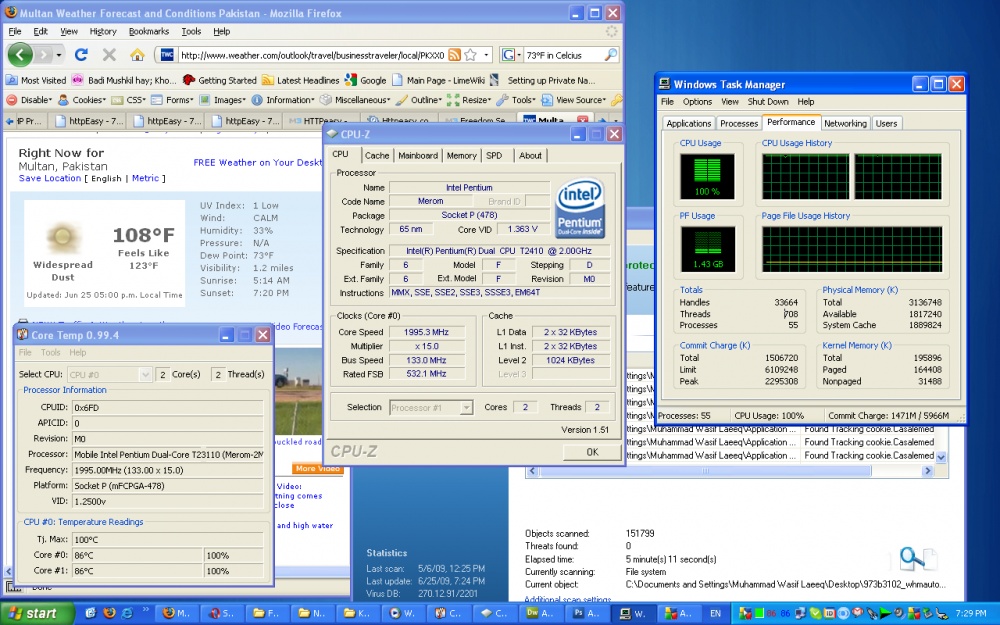The image size is (1000, 625).
Task: Open the Disable dropdown in developer toolbar
Action: click(x=30, y=100)
